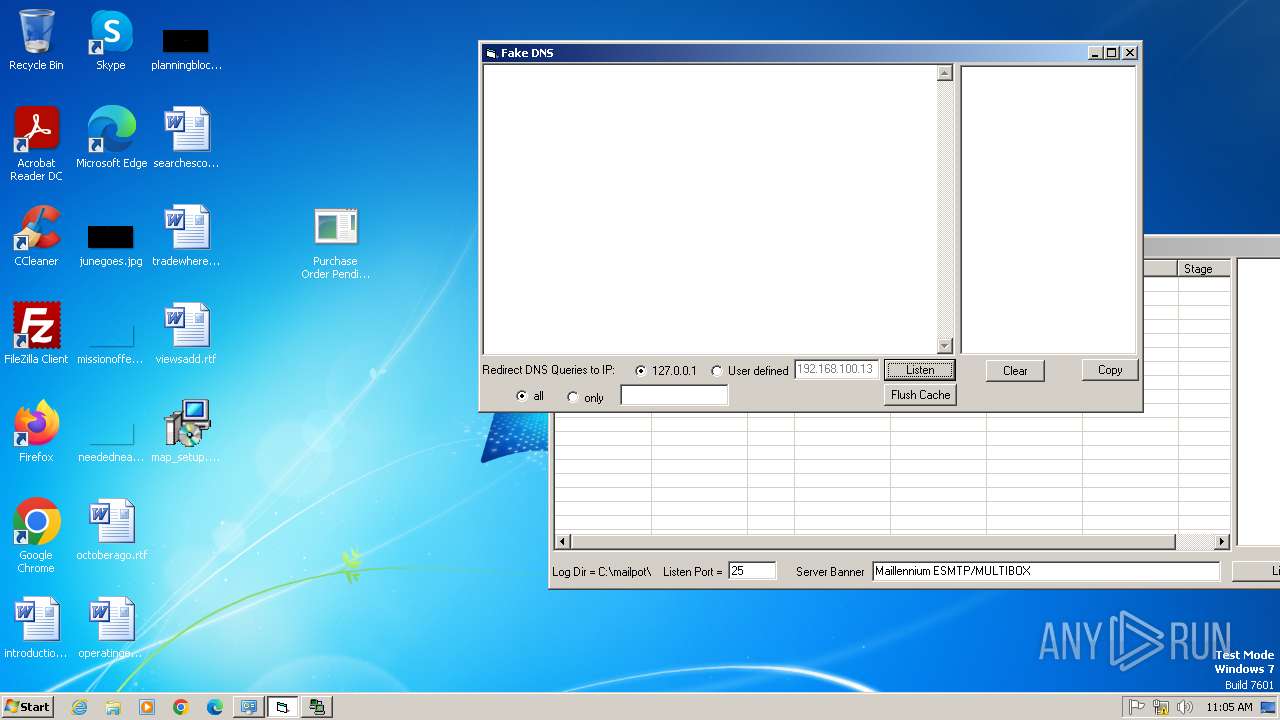Open Windows Explorer from the taskbar
Image resolution: width=1280 pixels, height=720 pixels.
(113, 707)
